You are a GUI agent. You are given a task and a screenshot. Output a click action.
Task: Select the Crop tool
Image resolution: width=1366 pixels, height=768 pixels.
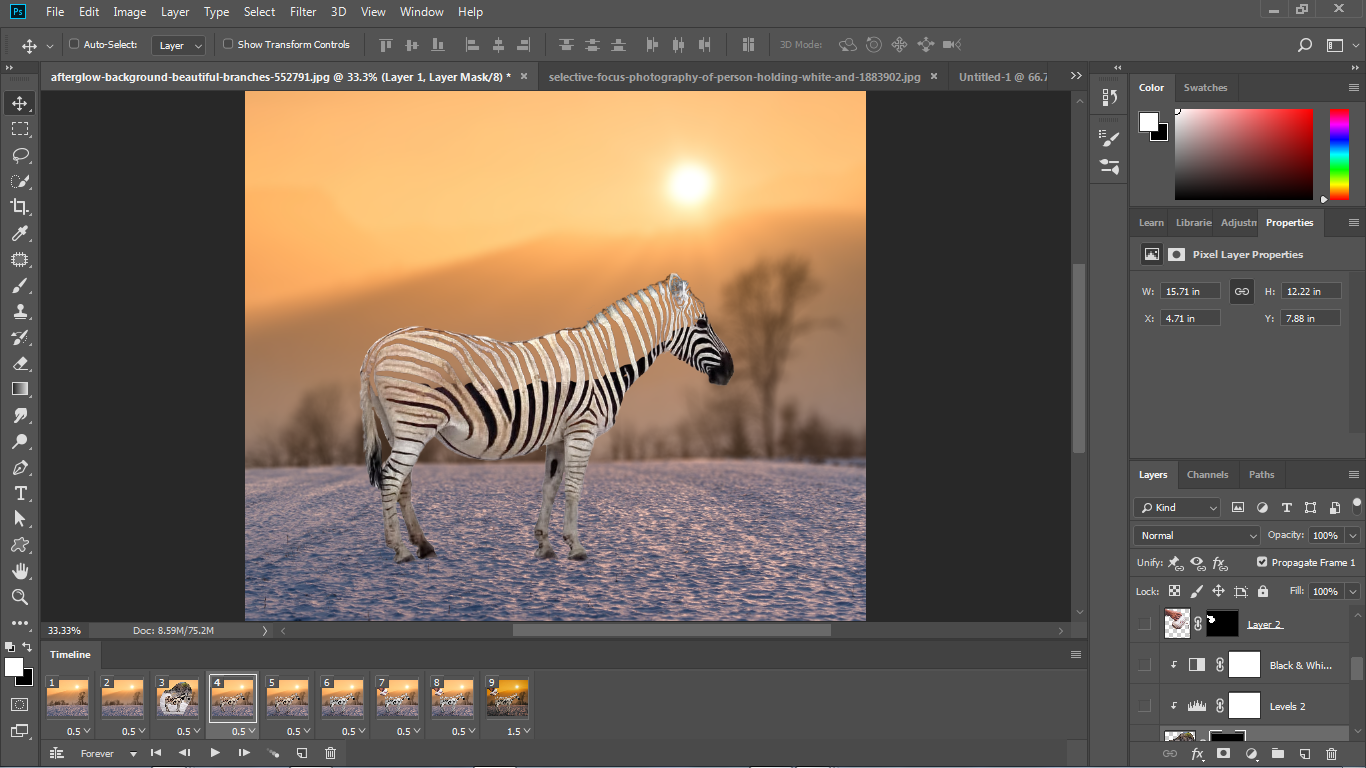20,207
